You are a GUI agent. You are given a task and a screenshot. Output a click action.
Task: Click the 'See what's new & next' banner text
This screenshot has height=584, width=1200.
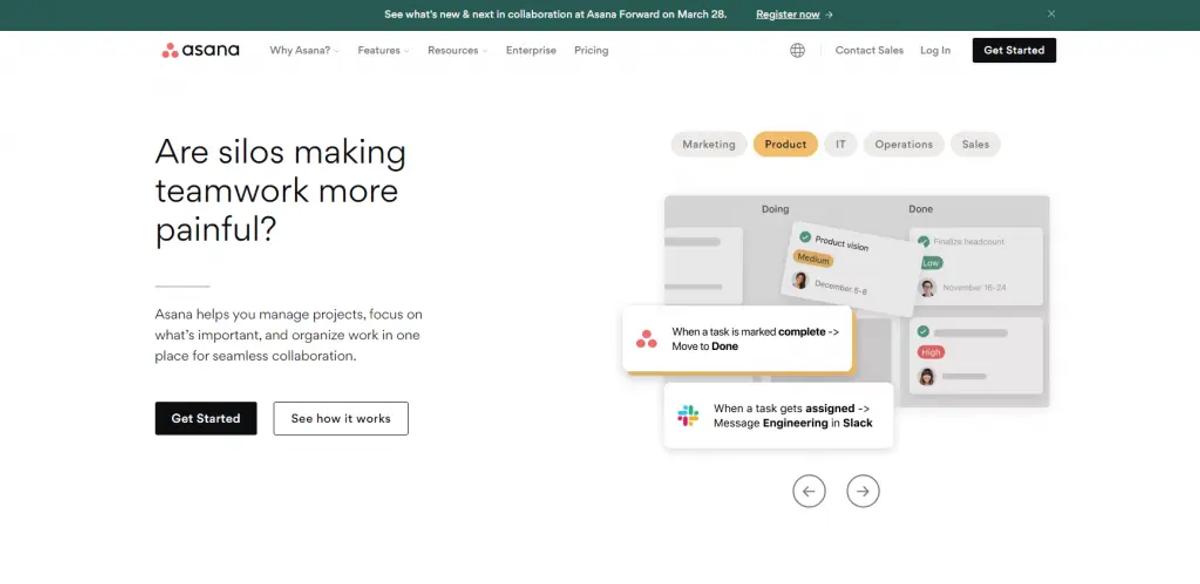[x=555, y=14]
